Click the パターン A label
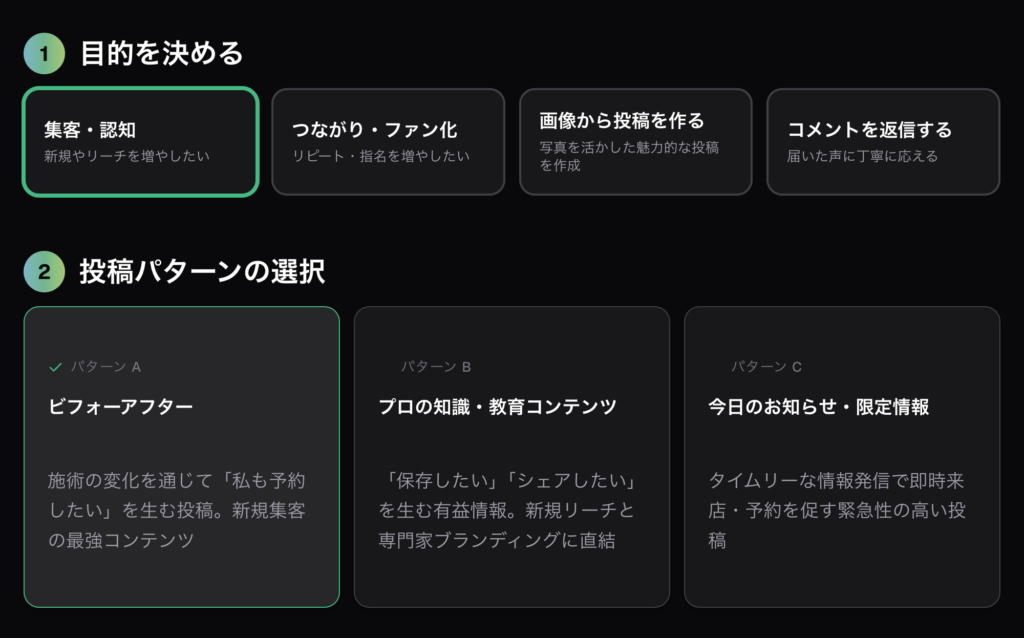This screenshot has height=638, width=1024. pyautogui.click(x=105, y=367)
